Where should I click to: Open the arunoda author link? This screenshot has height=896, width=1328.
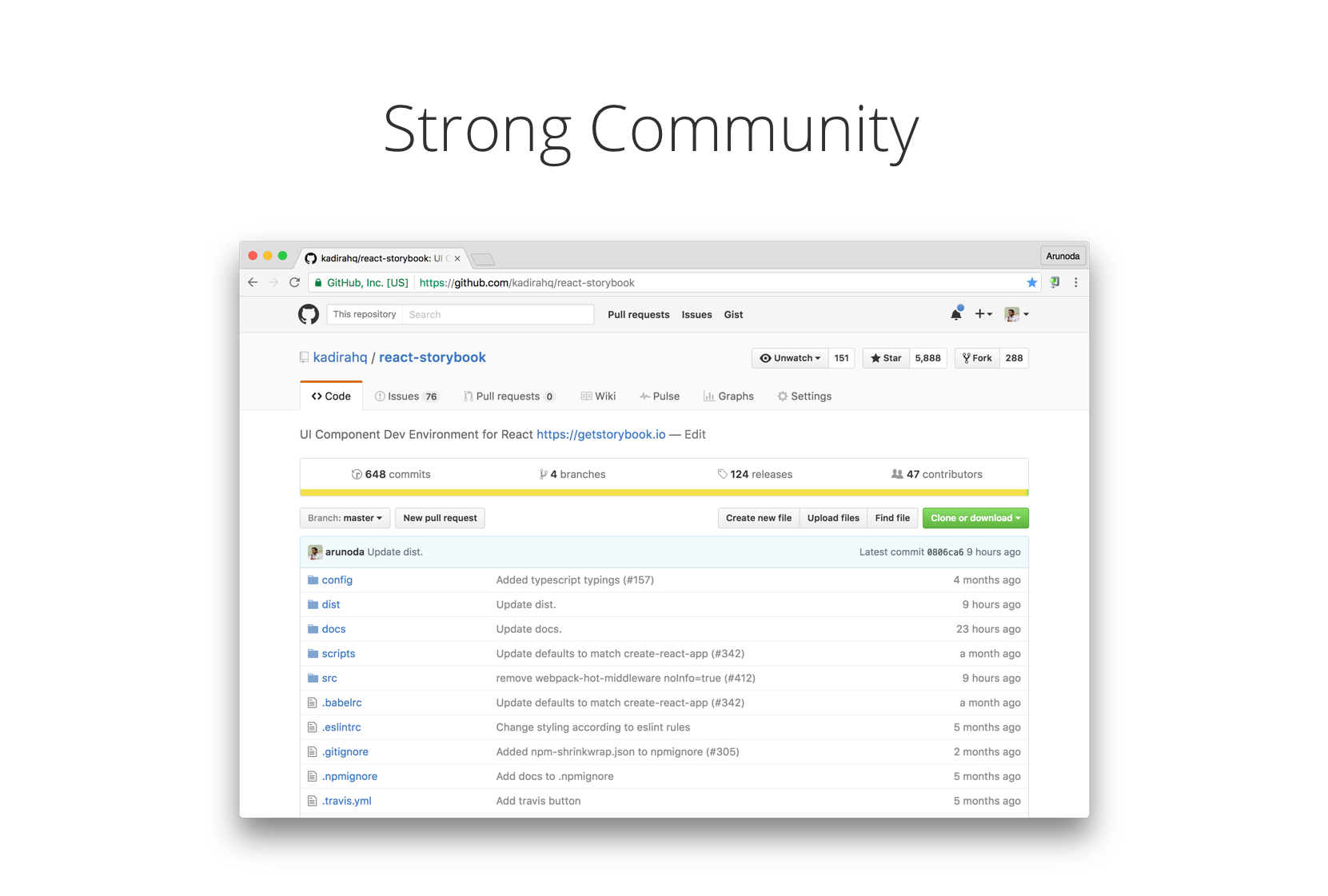click(345, 552)
